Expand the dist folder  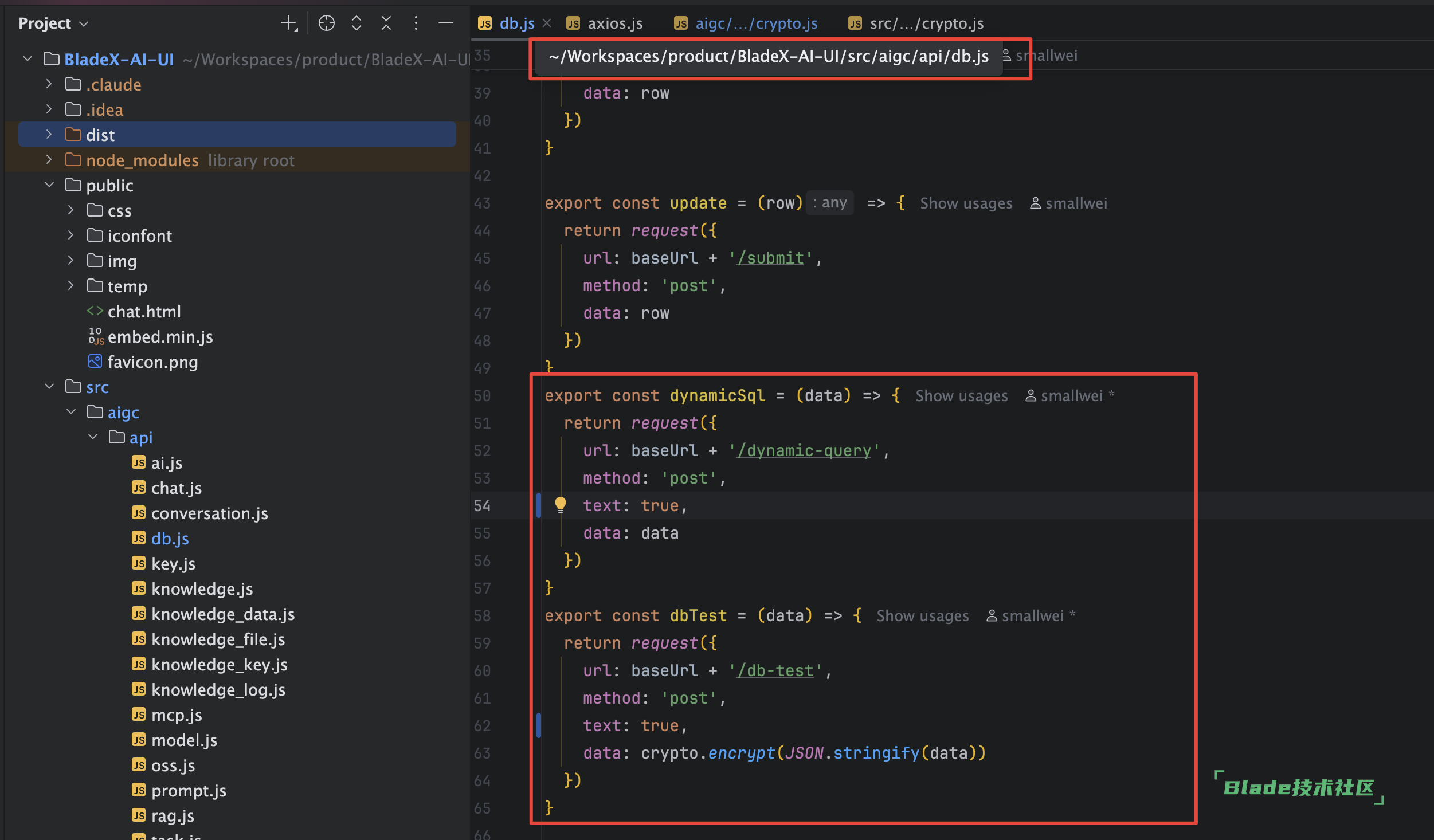tap(49, 135)
